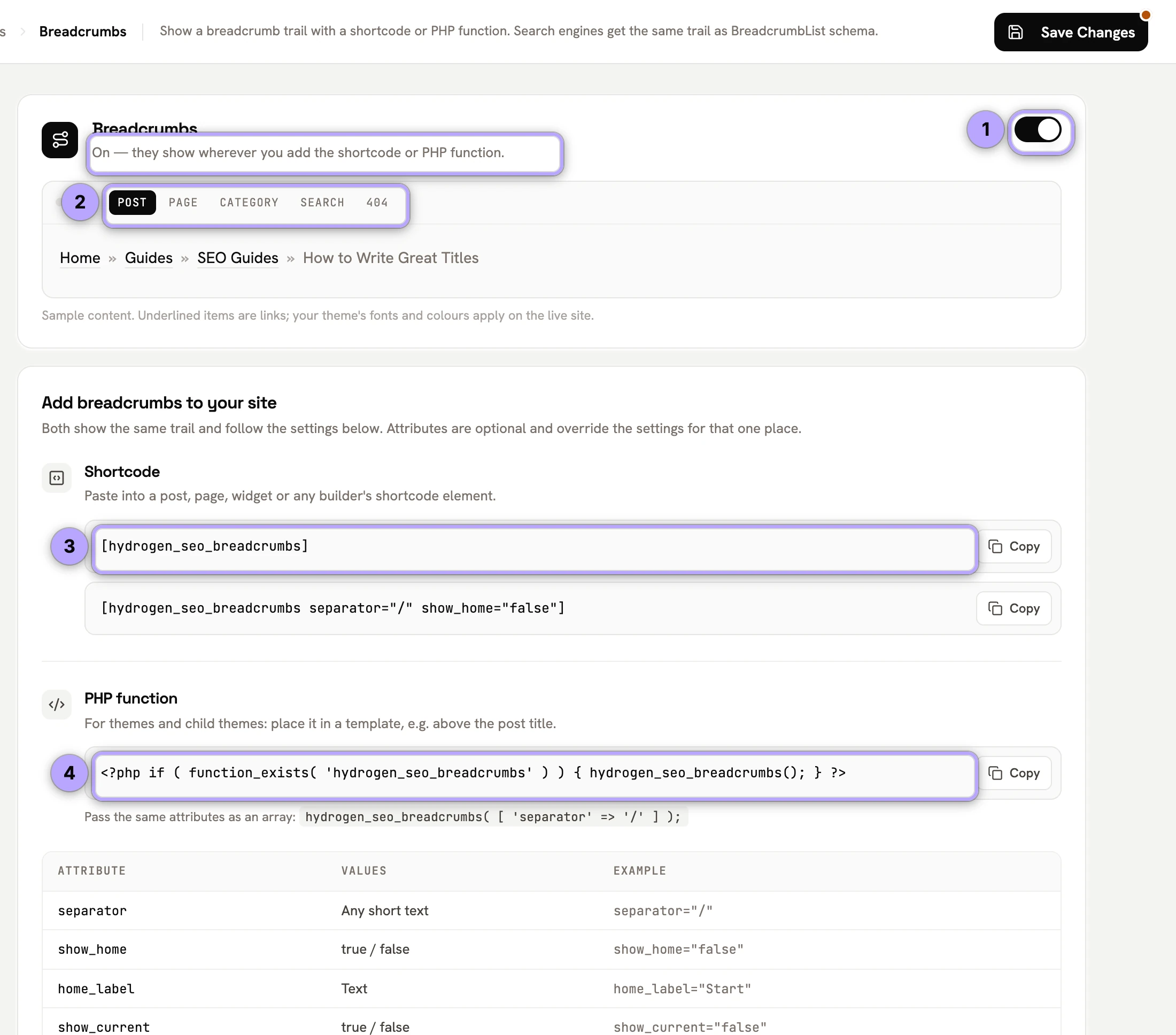The height and width of the screenshot is (1035, 1176).
Task: Turn off the Breadcrumbs toggle switch
Action: [1038, 130]
